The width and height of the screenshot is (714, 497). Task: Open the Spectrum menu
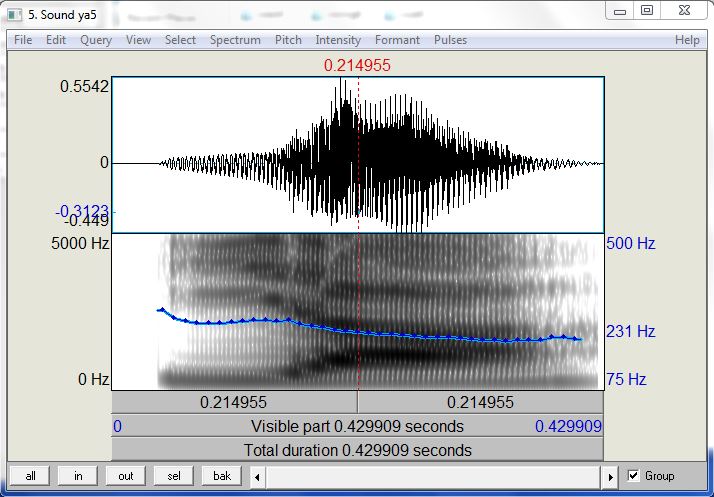(235, 40)
